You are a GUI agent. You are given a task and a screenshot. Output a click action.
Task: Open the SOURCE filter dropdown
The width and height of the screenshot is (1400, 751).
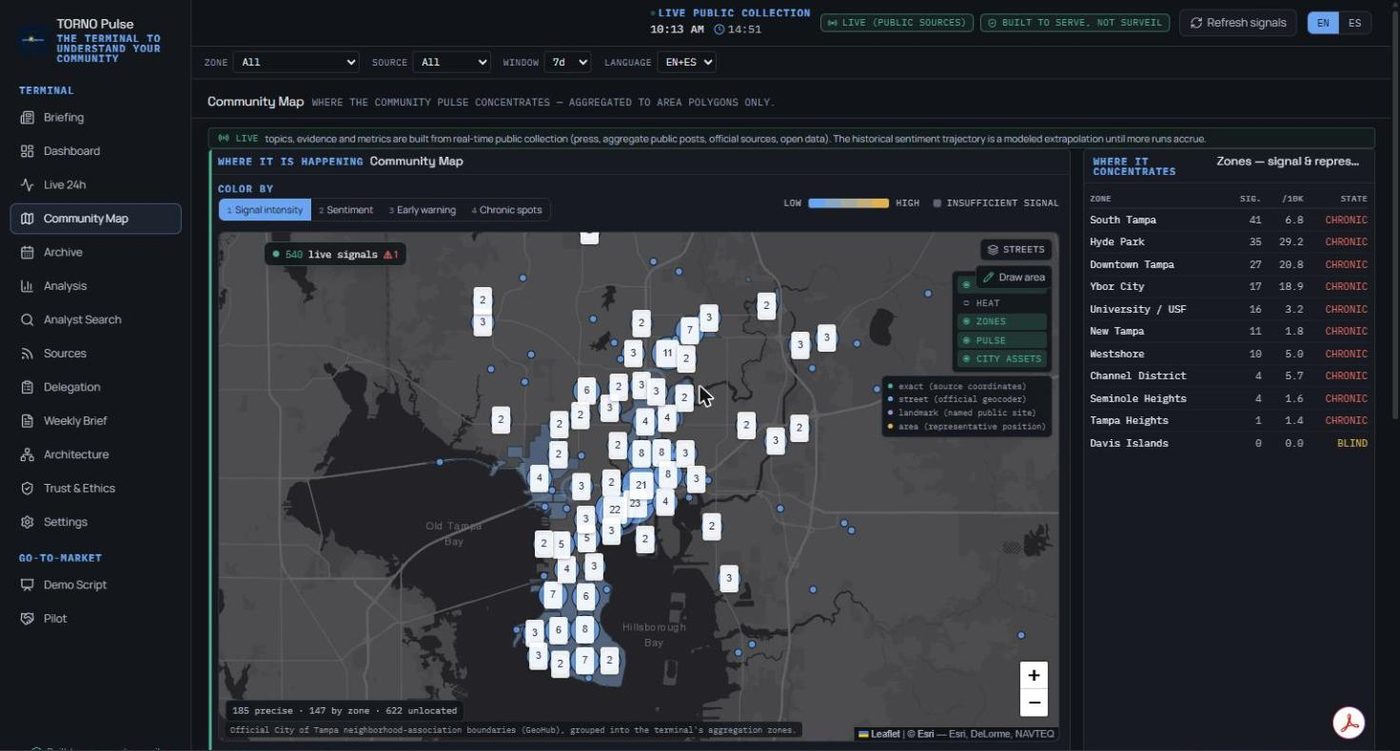451,62
